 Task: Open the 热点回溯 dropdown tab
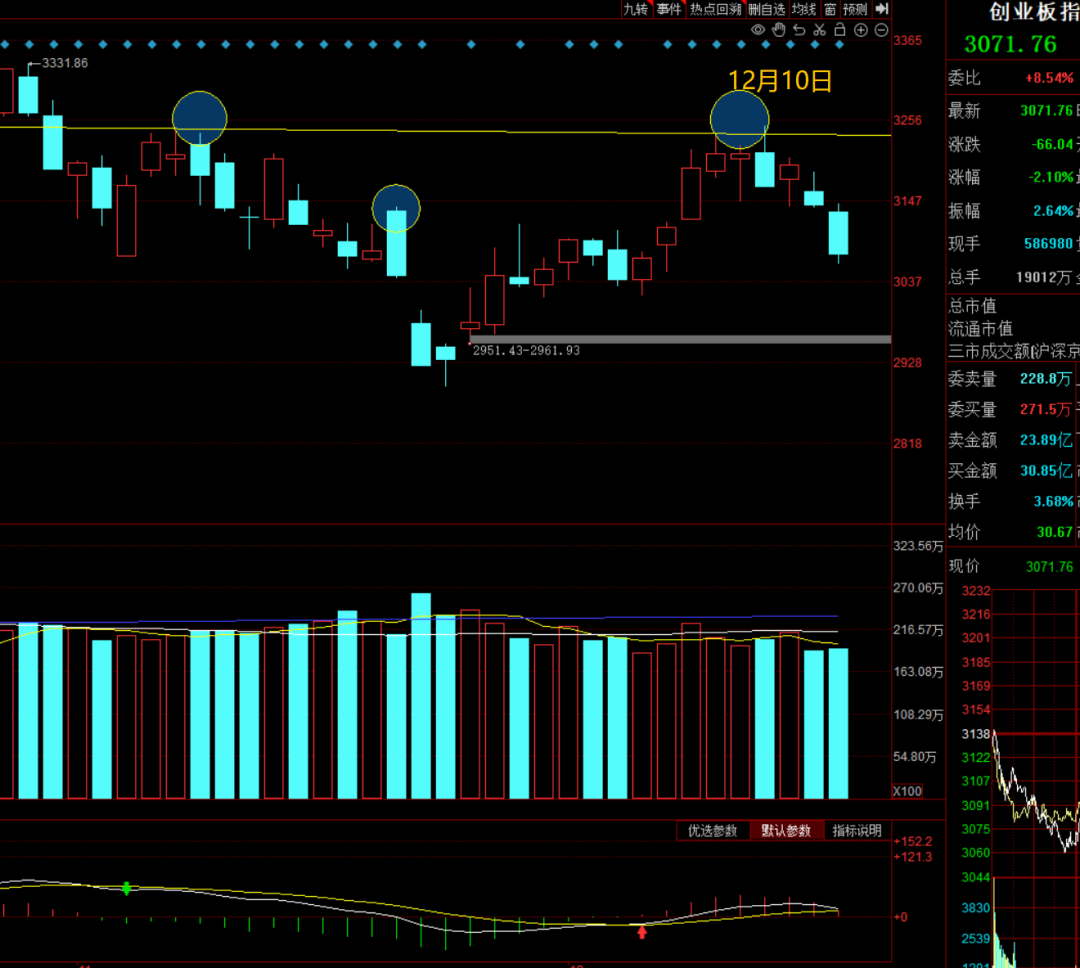click(715, 9)
